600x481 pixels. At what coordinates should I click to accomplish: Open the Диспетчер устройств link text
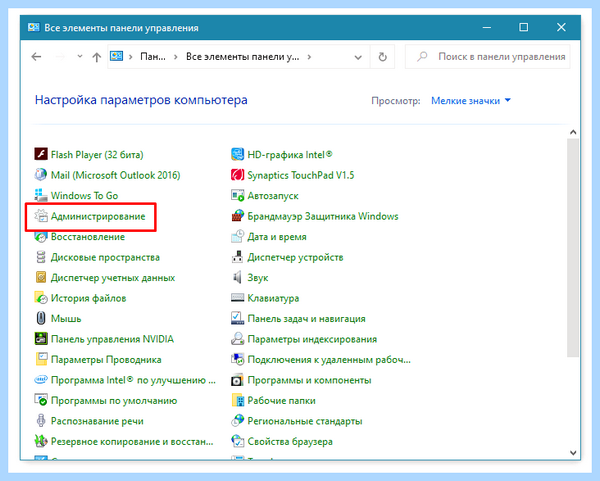click(295, 257)
